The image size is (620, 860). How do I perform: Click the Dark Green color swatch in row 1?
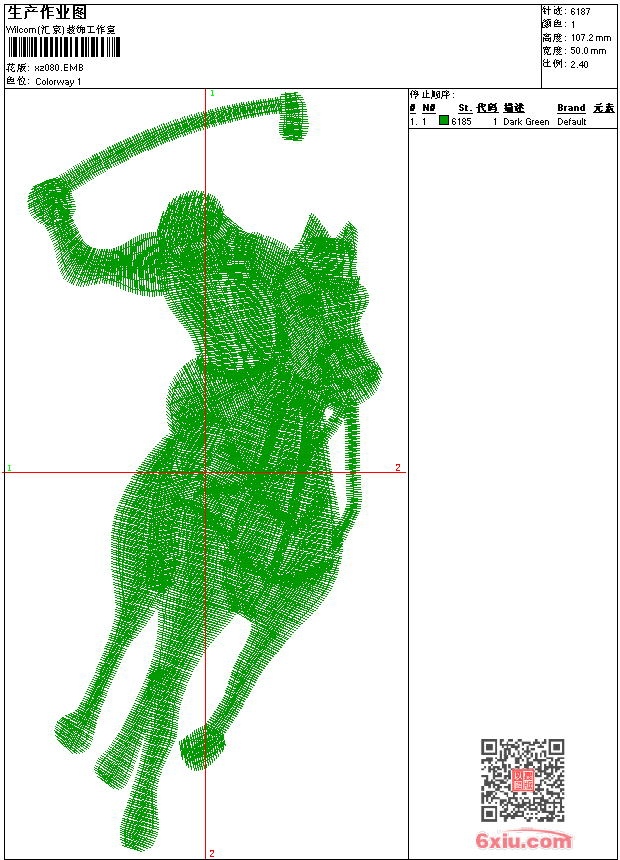(444, 120)
